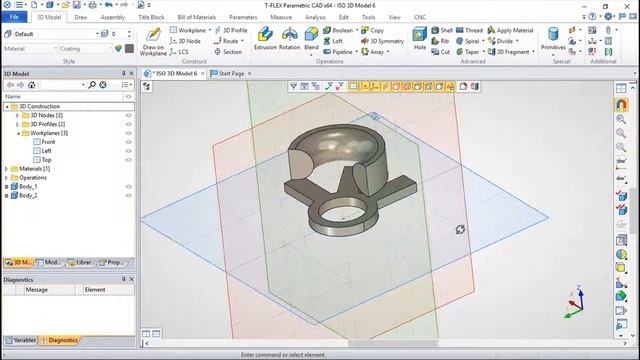Open the Measure ribbon tab
The width and height of the screenshot is (640, 360).
(281, 17)
